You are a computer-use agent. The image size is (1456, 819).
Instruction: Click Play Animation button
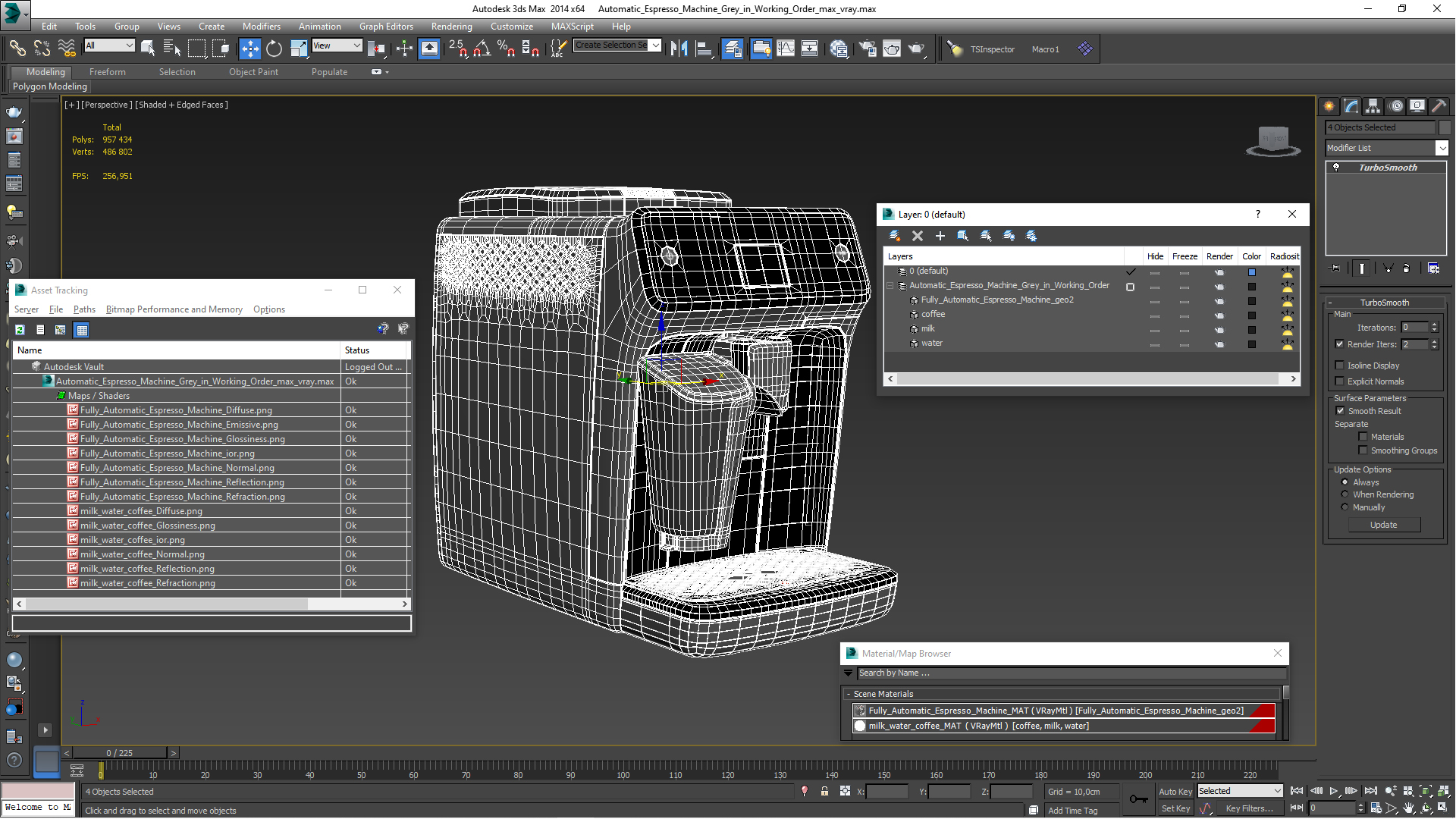coord(1334,791)
